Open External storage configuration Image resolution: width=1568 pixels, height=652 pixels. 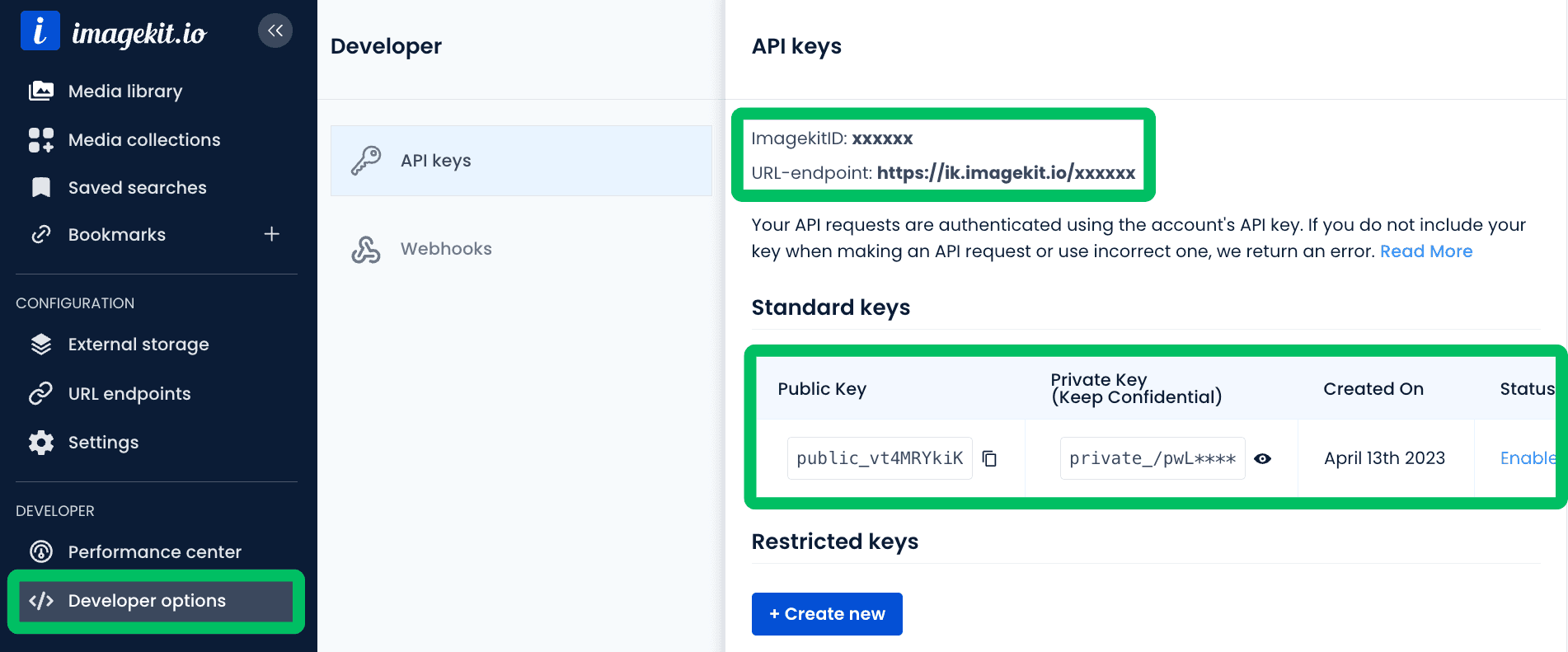(x=138, y=345)
